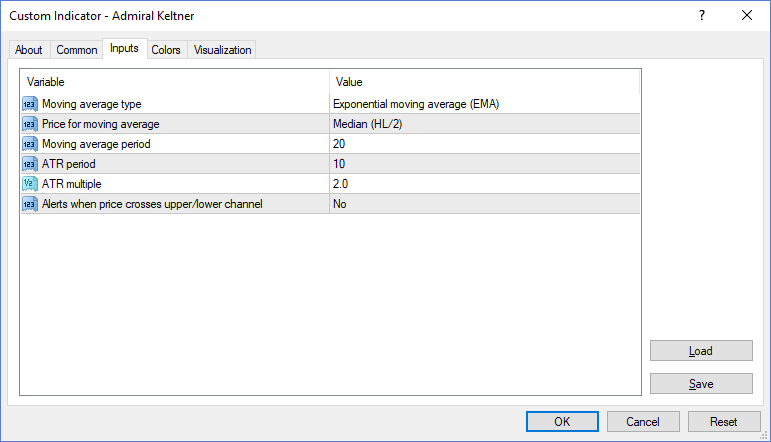Go to the Colors tab
Viewport: 771px width, 442px height.
(166, 50)
